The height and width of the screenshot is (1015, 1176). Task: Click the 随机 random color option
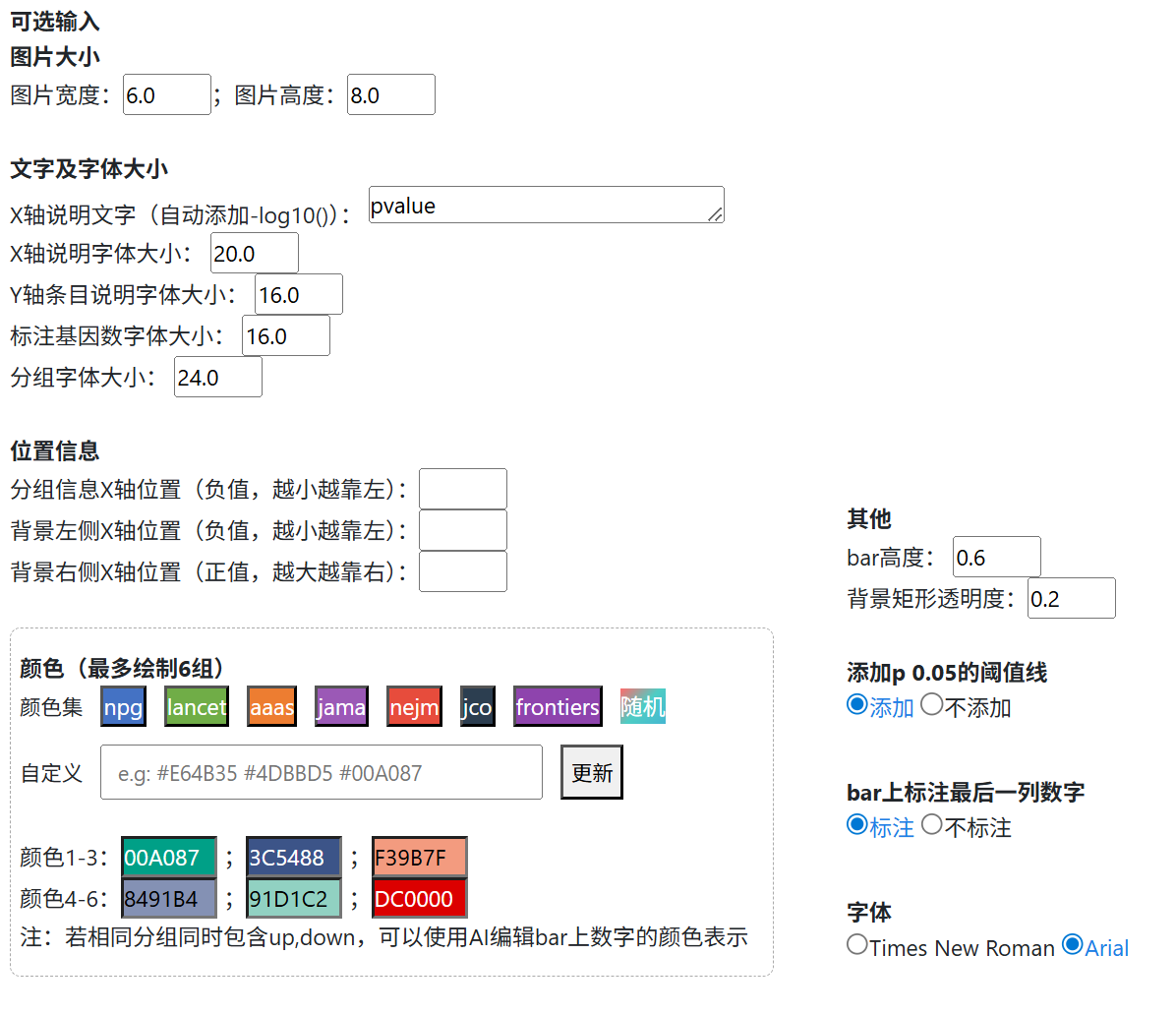pyautogui.click(x=642, y=706)
